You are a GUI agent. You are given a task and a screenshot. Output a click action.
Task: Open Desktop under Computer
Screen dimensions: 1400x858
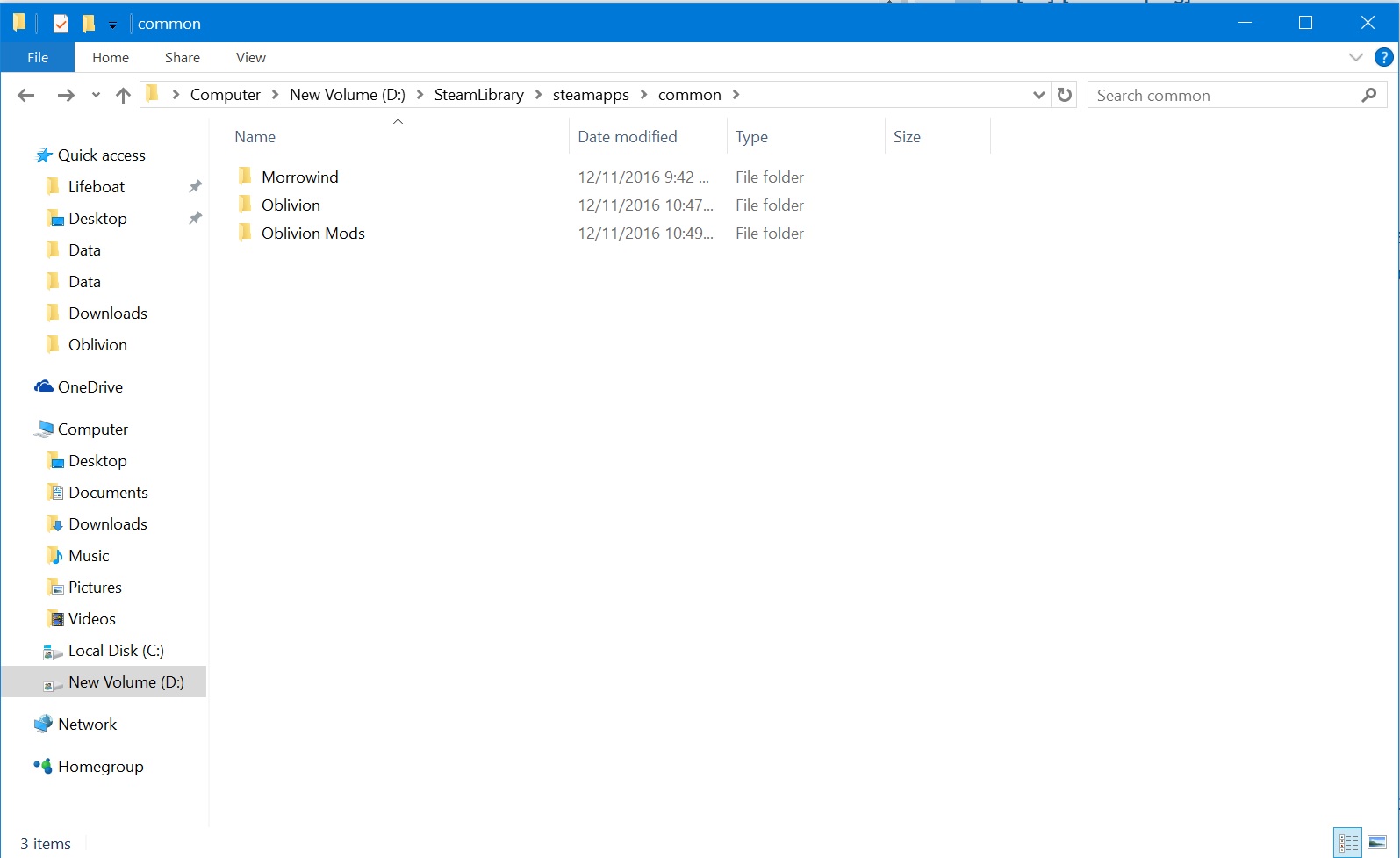tap(98, 461)
